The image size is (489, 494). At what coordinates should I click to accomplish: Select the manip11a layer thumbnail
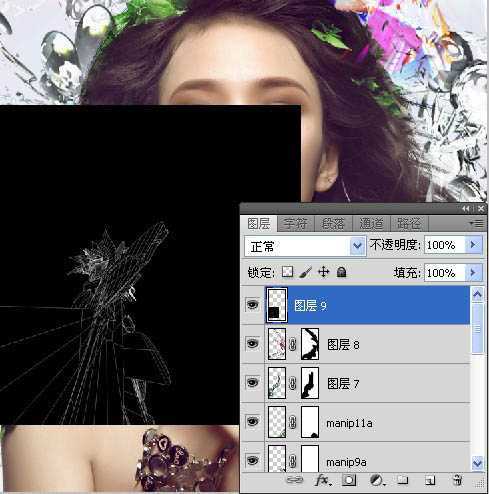click(277, 422)
